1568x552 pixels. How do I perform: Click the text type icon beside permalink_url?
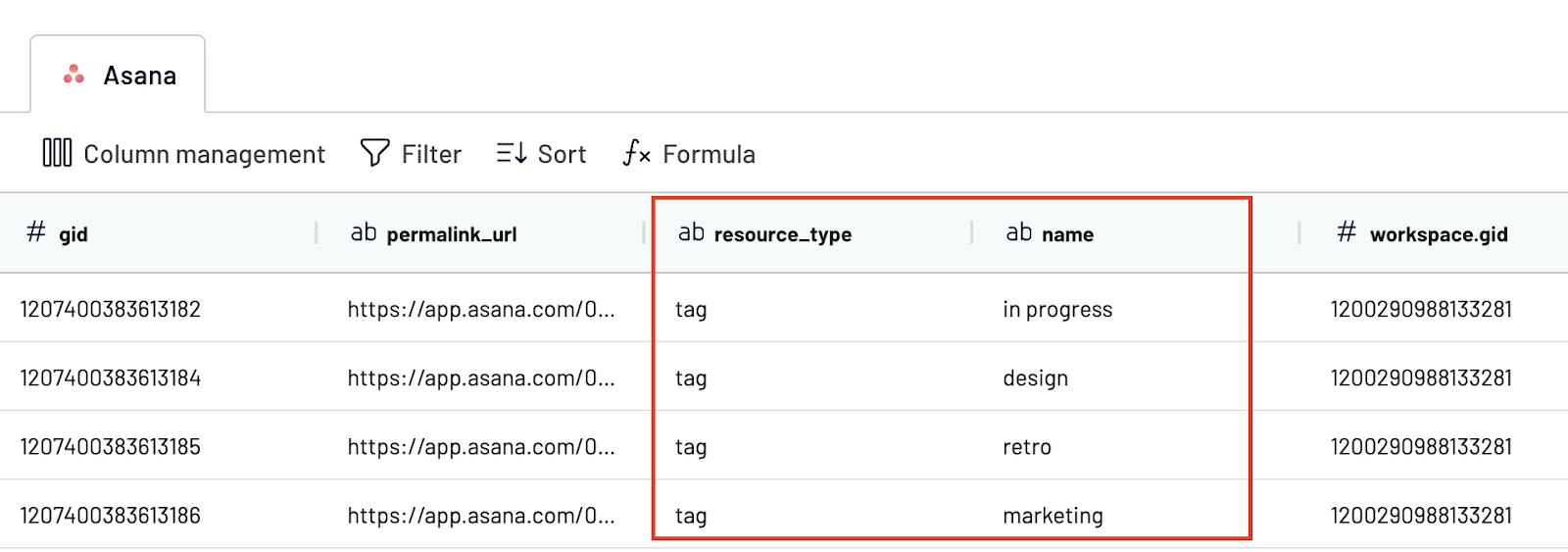pyautogui.click(x=364, y=232)
